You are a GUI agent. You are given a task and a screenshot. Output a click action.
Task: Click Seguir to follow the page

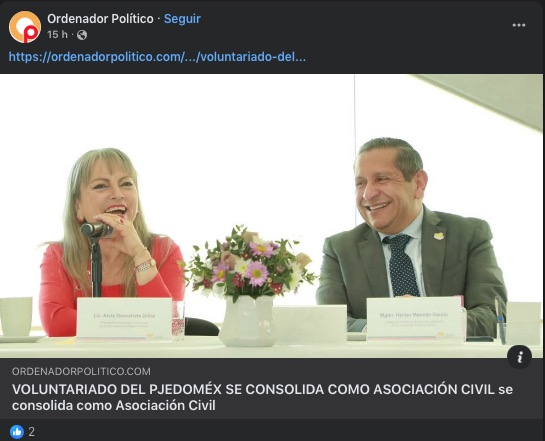click(182, 19)
